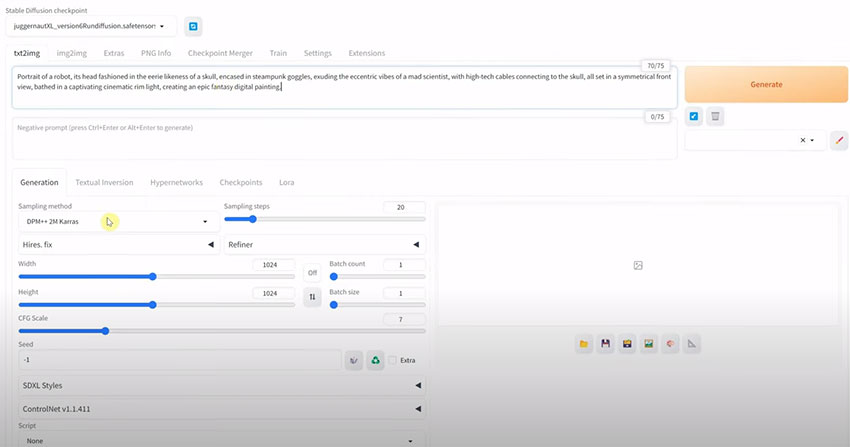Open the Script dropdown set to None
850x447 pixels.
point(222,440)
